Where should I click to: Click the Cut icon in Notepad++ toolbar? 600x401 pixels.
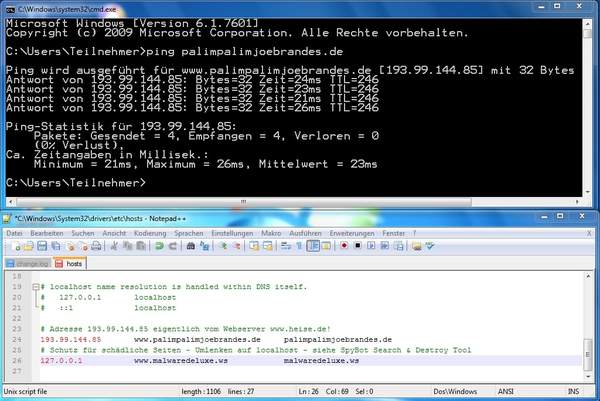(115, 245)
